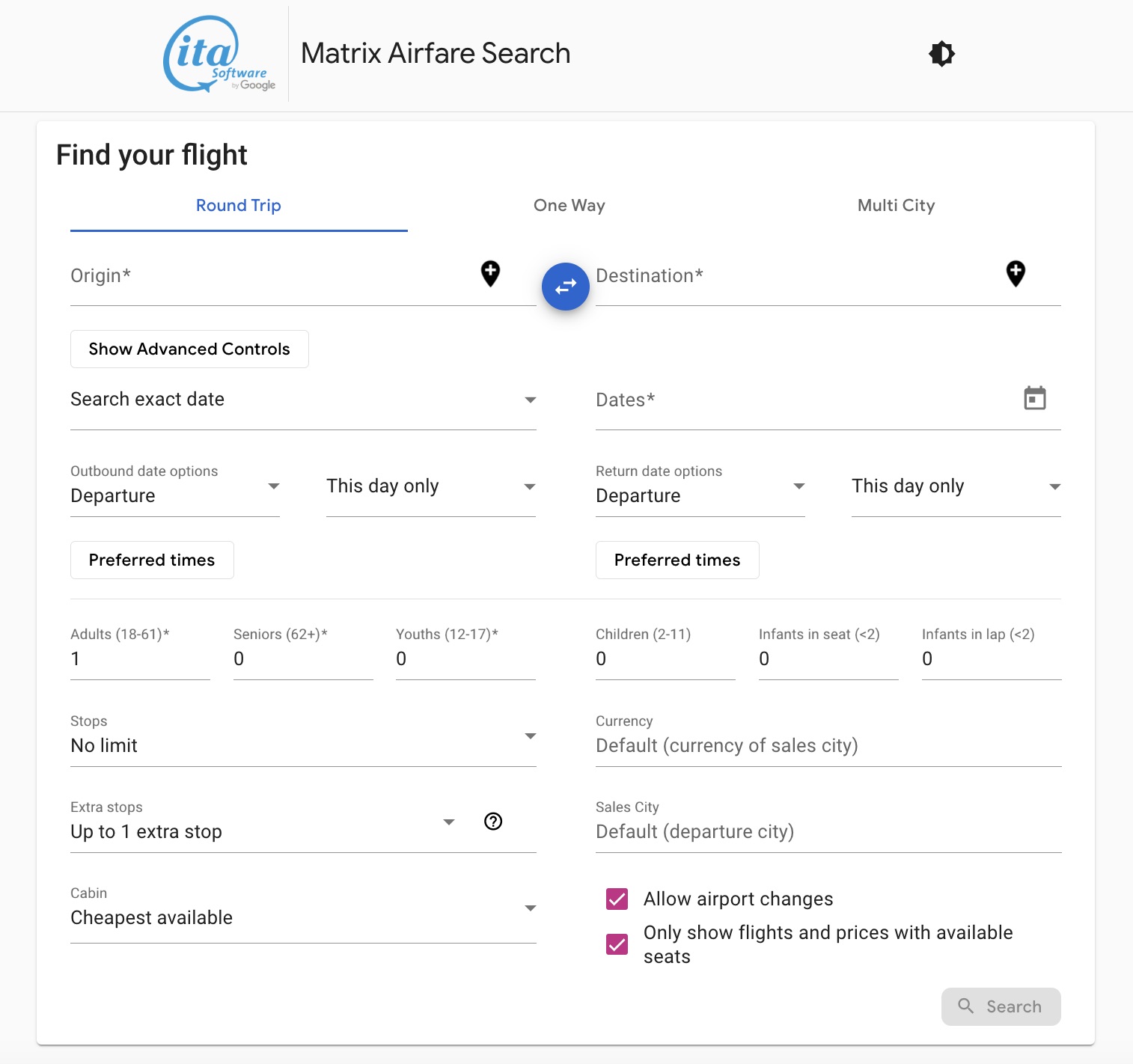
Task: Switch to the Multi City tab
Action: coord(896,206)
